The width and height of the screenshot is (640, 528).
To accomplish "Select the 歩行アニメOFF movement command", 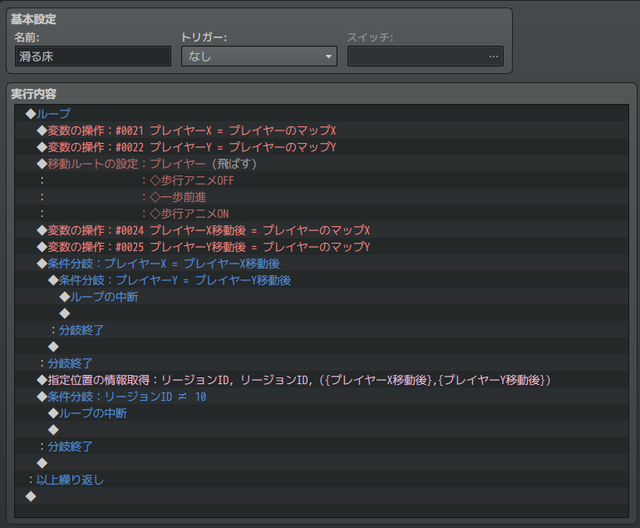I will pyautogui.click(x=321, y=180).
